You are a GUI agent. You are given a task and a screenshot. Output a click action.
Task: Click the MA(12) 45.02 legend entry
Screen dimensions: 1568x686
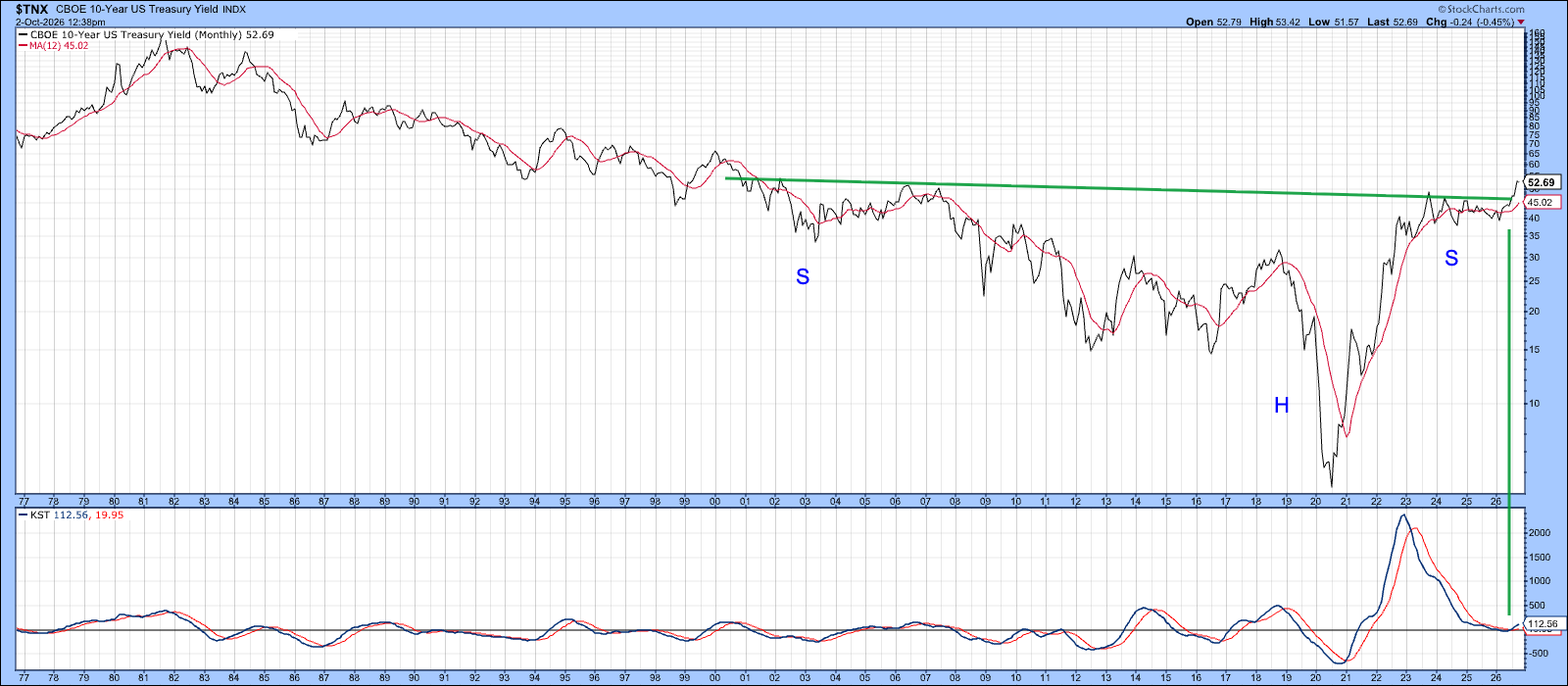coord(54,45)
